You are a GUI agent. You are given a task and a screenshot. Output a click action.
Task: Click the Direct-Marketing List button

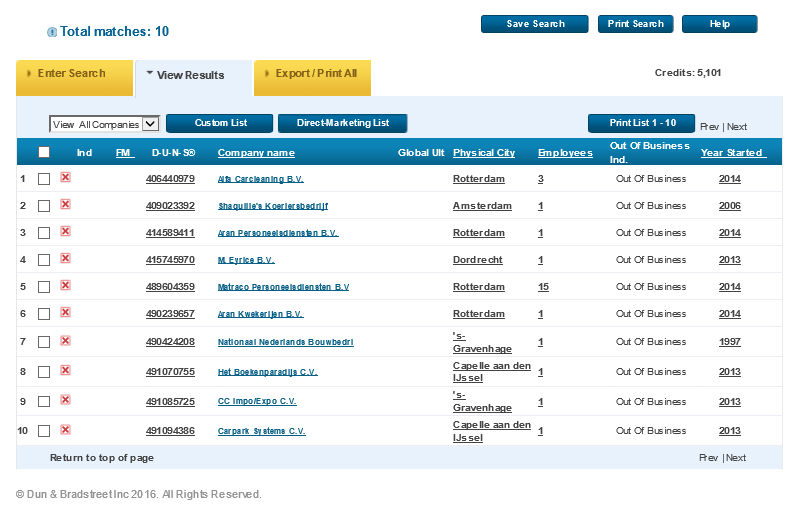tap(343, 123)
